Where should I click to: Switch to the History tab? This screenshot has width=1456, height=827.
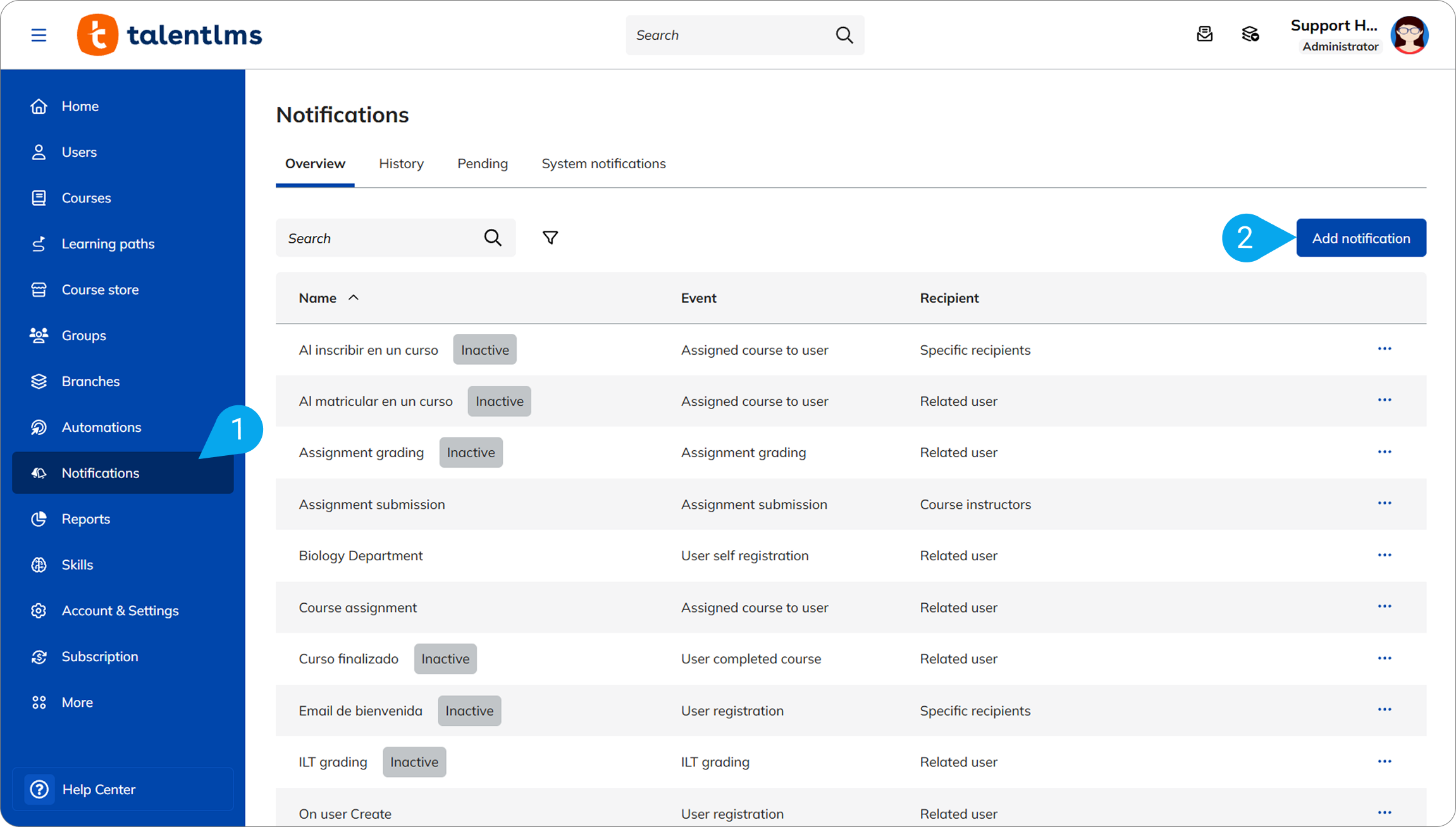pos(401,164)
